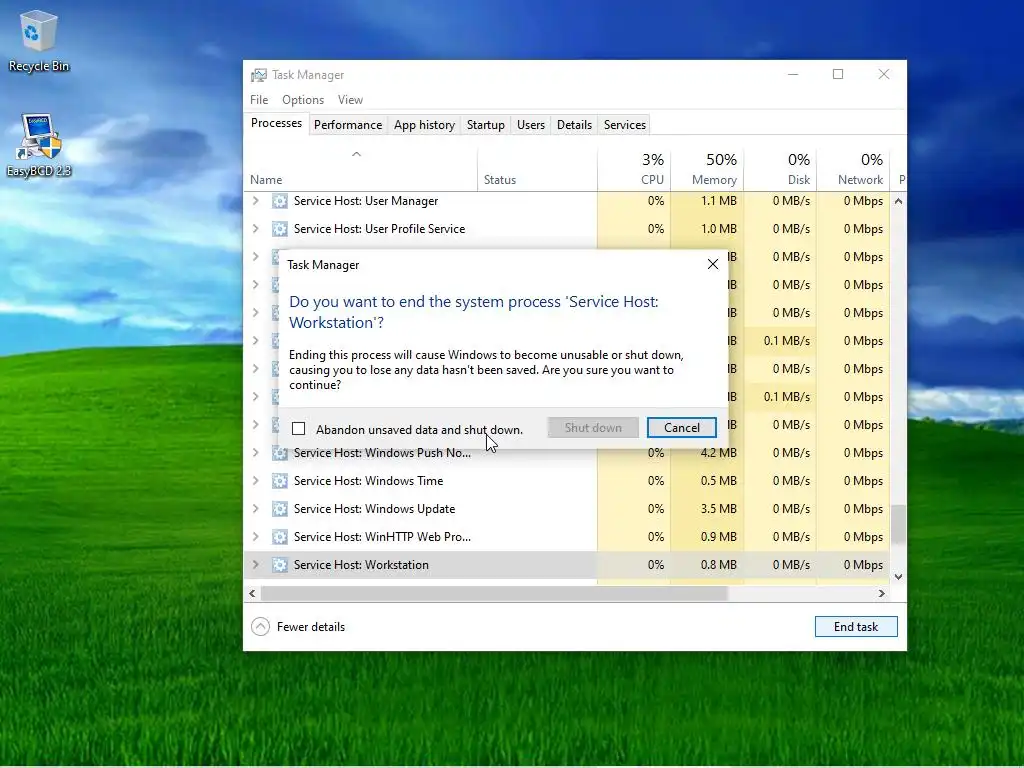The height and width of the screenshot is (768, 1024).
Task: Click the scroll up arrow of process list
Action: (x=899, y=201)
